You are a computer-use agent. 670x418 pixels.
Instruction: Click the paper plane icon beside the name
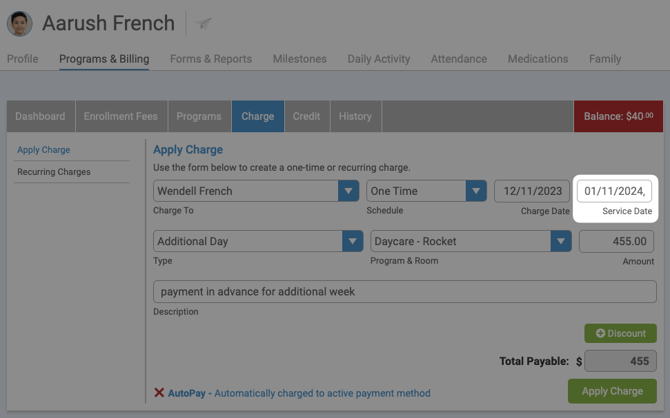[x=204, y=24]
